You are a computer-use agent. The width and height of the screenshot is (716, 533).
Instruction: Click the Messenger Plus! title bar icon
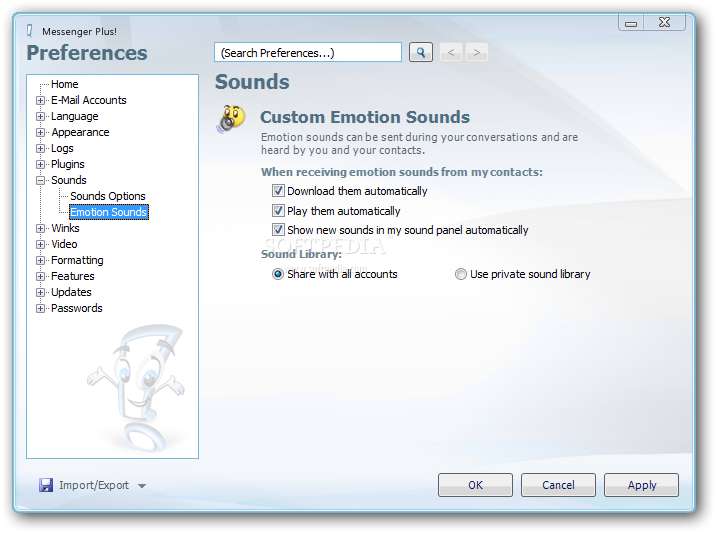(30, 31)
